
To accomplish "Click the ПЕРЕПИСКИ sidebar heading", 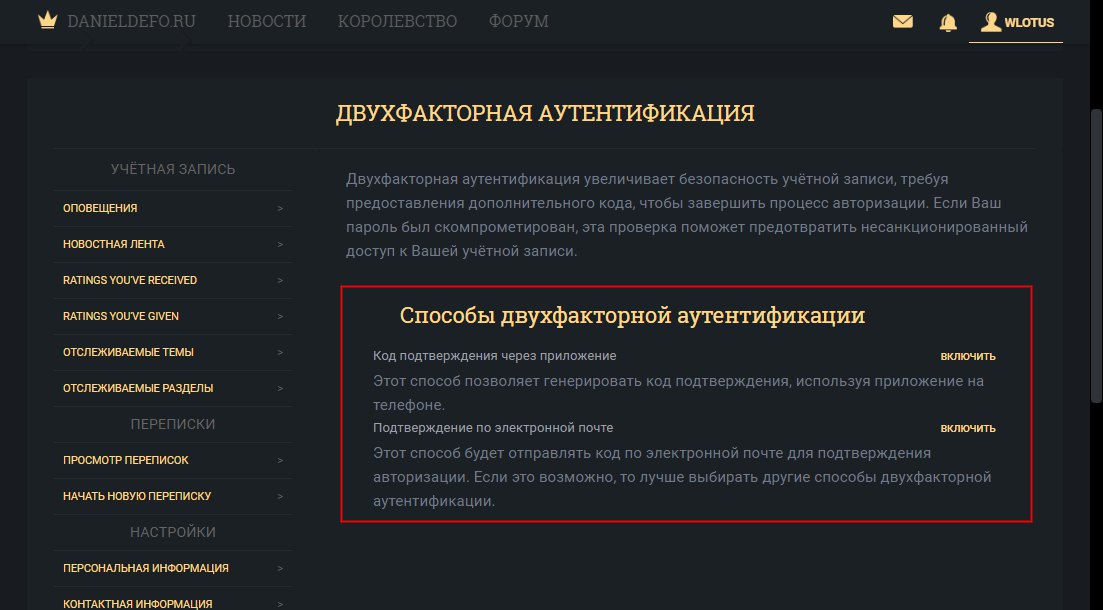I will (x=173, y=424).
